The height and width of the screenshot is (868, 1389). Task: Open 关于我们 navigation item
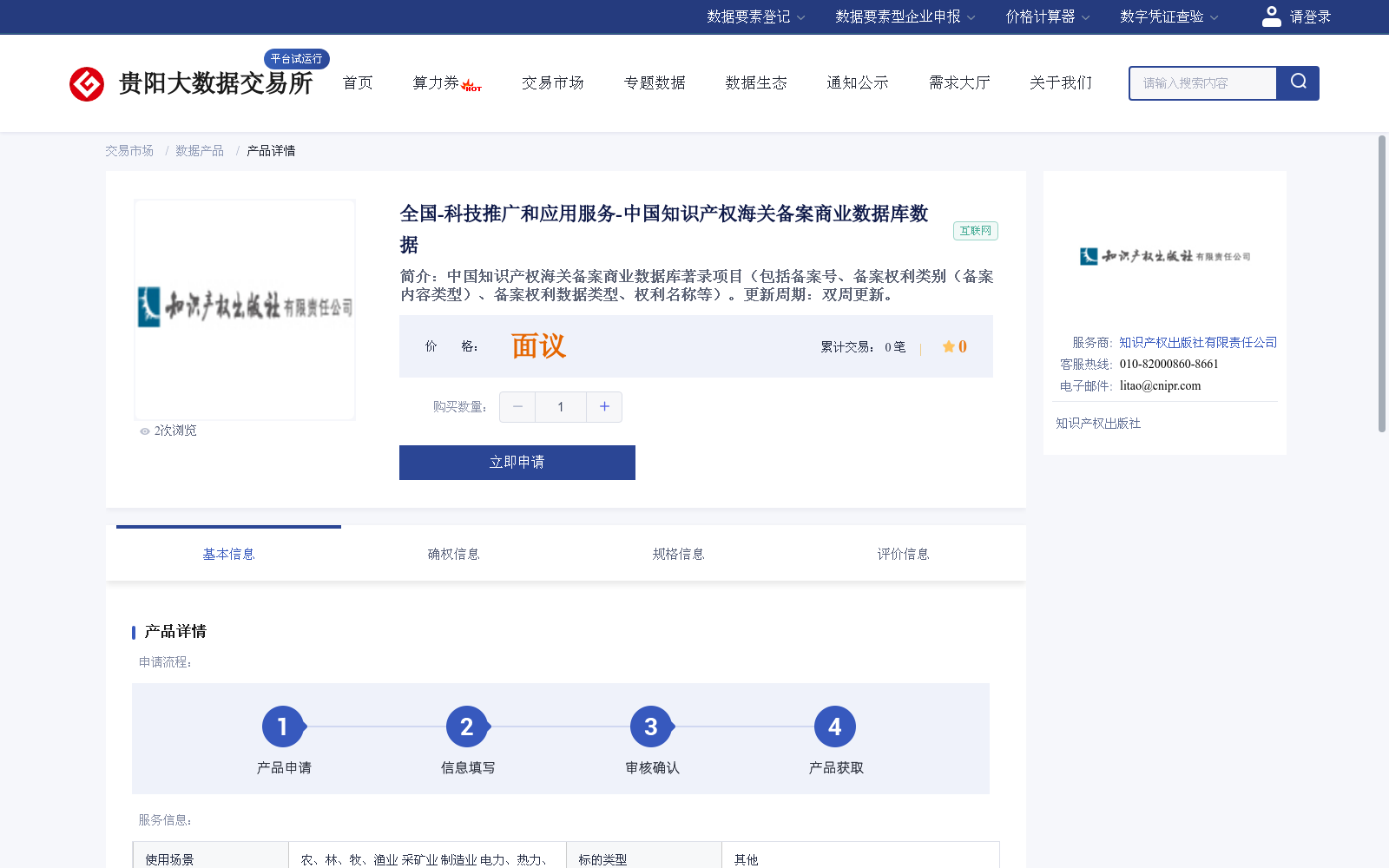pyautogui.click(x=1061, y=82)
